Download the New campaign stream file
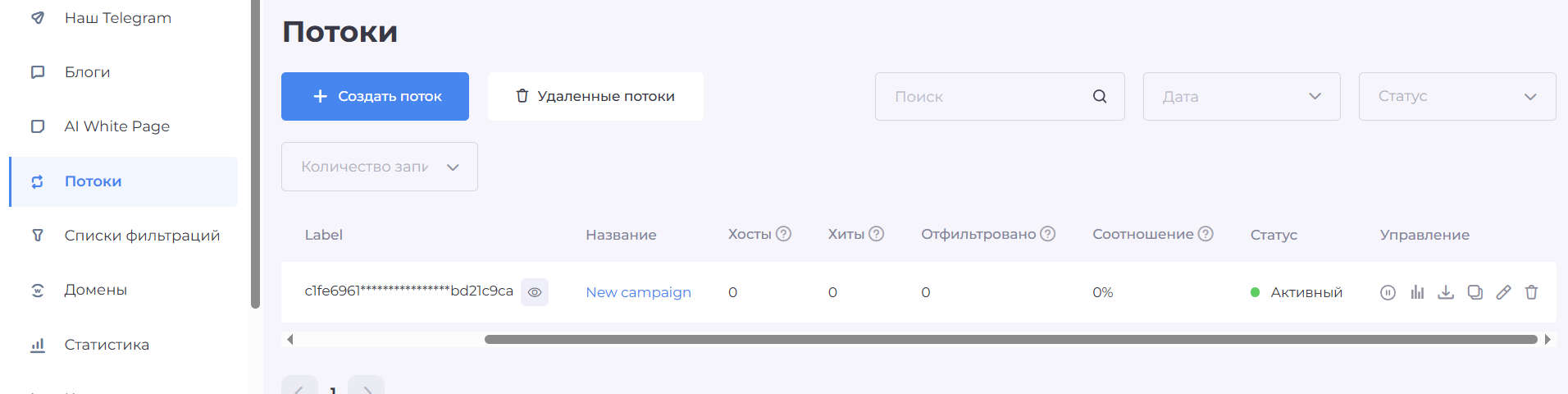This screenshot has width=1568, height=394. 1446,292
